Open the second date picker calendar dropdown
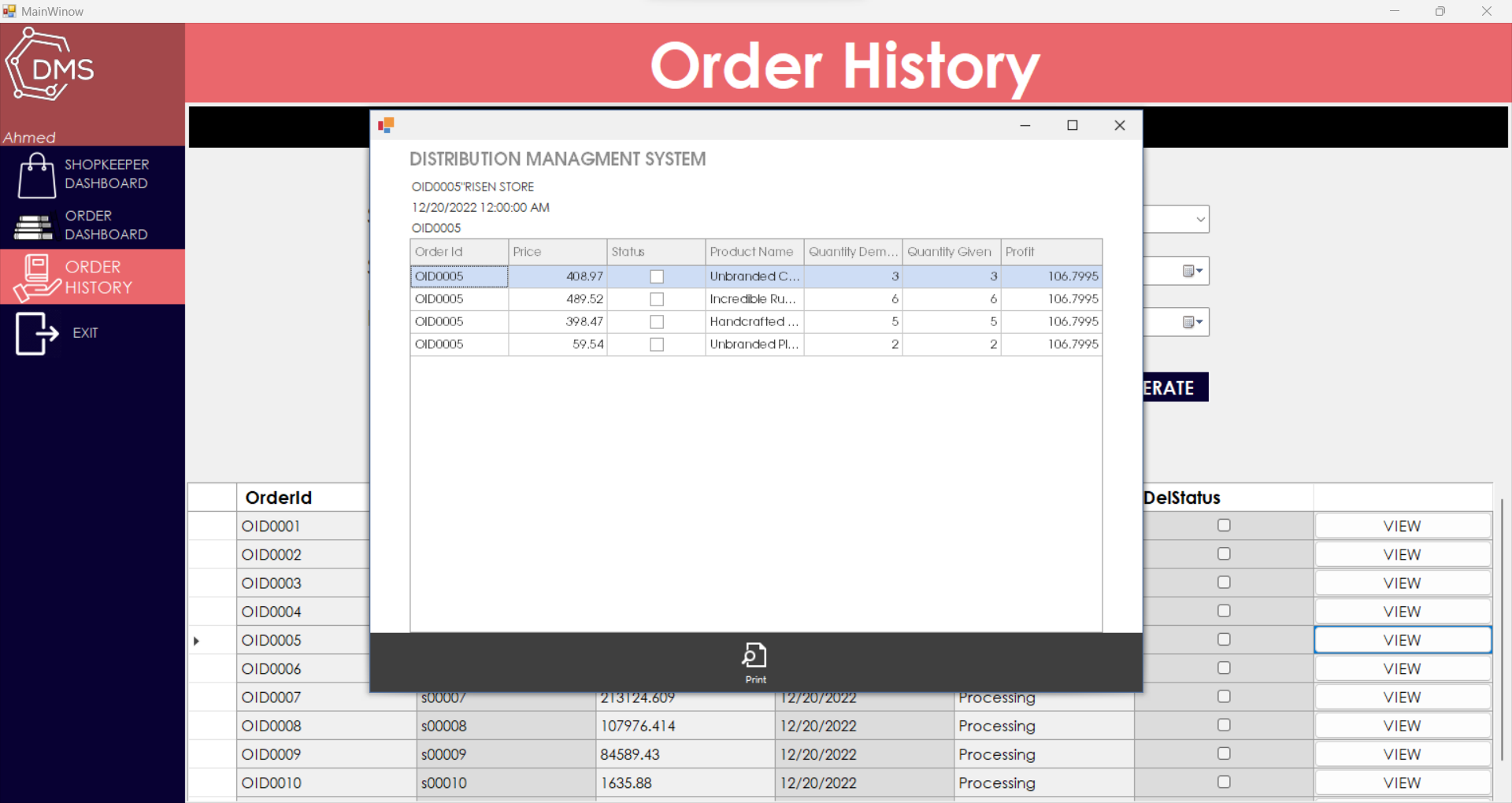Screen dimensions: 1512x803 click(1193, 322)
